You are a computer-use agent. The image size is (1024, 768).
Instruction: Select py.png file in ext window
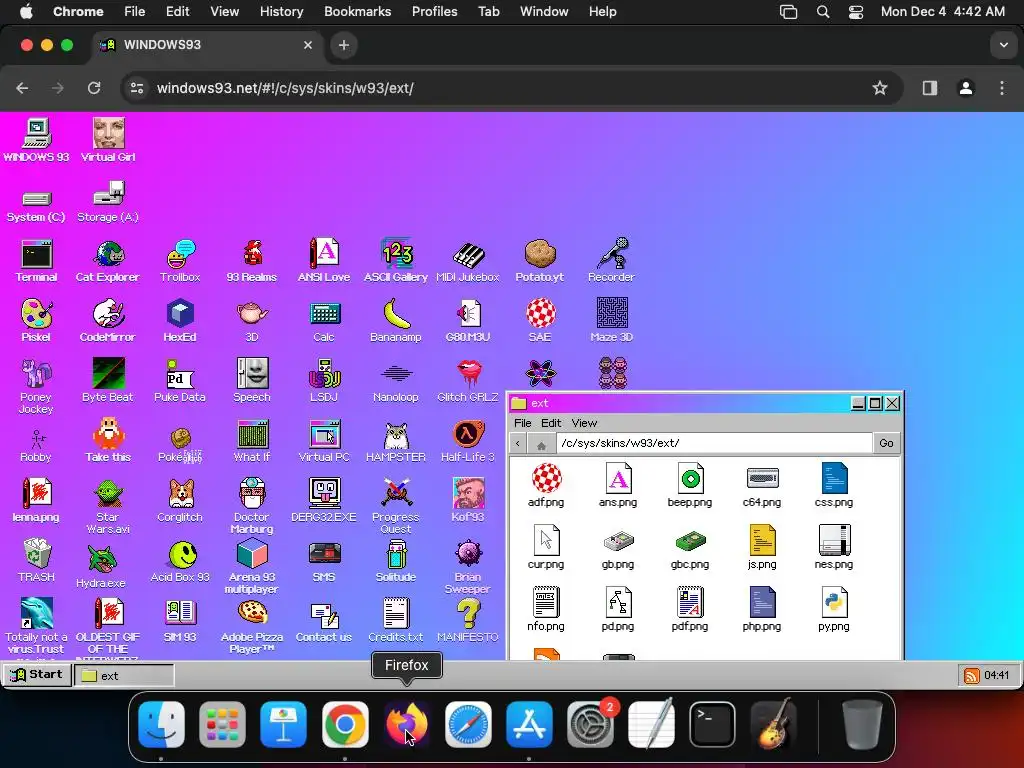[833, 609]
